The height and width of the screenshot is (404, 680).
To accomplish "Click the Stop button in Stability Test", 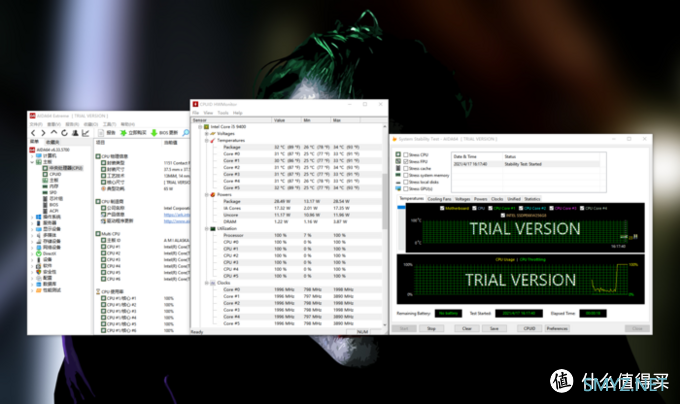I will pyautogui.click(x=431, y=329).
